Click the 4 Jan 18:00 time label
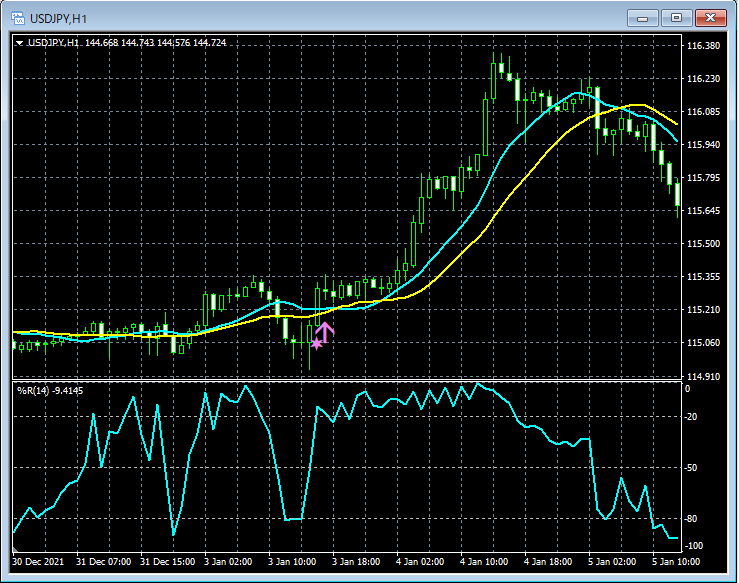Image resolution: width=739 pixels, height=583 pixels. tap(548, 562)
